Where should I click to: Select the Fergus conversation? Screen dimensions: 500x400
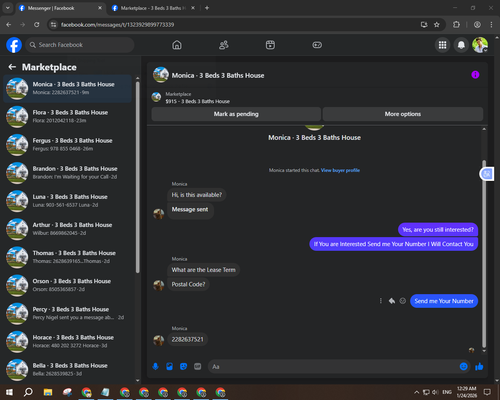click(68, 145)
